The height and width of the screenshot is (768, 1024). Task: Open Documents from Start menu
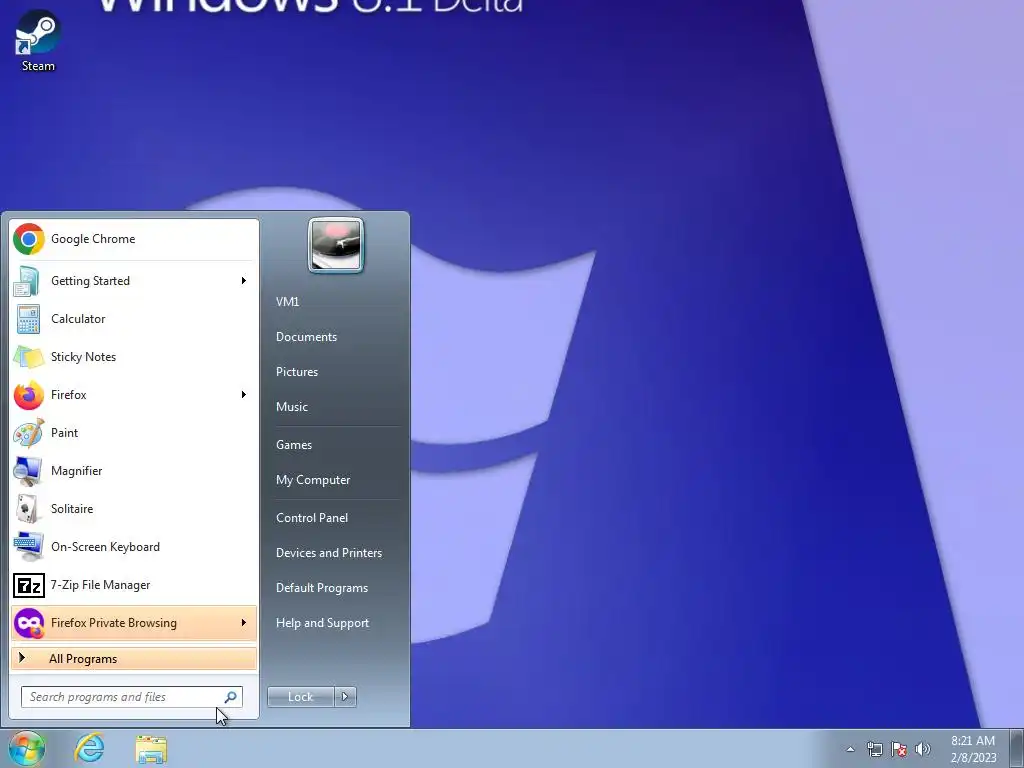point(306,337)
